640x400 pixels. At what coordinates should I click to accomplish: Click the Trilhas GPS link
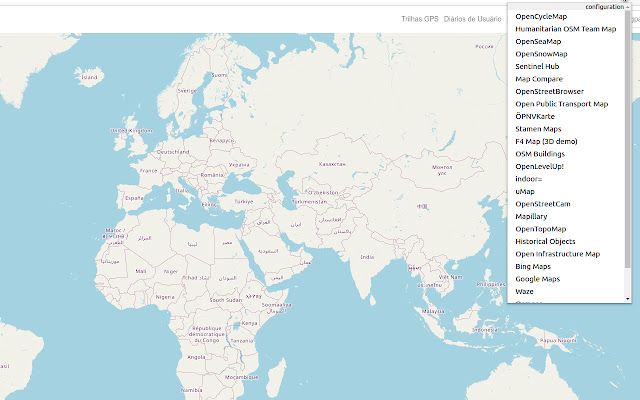tap(419, 18)
